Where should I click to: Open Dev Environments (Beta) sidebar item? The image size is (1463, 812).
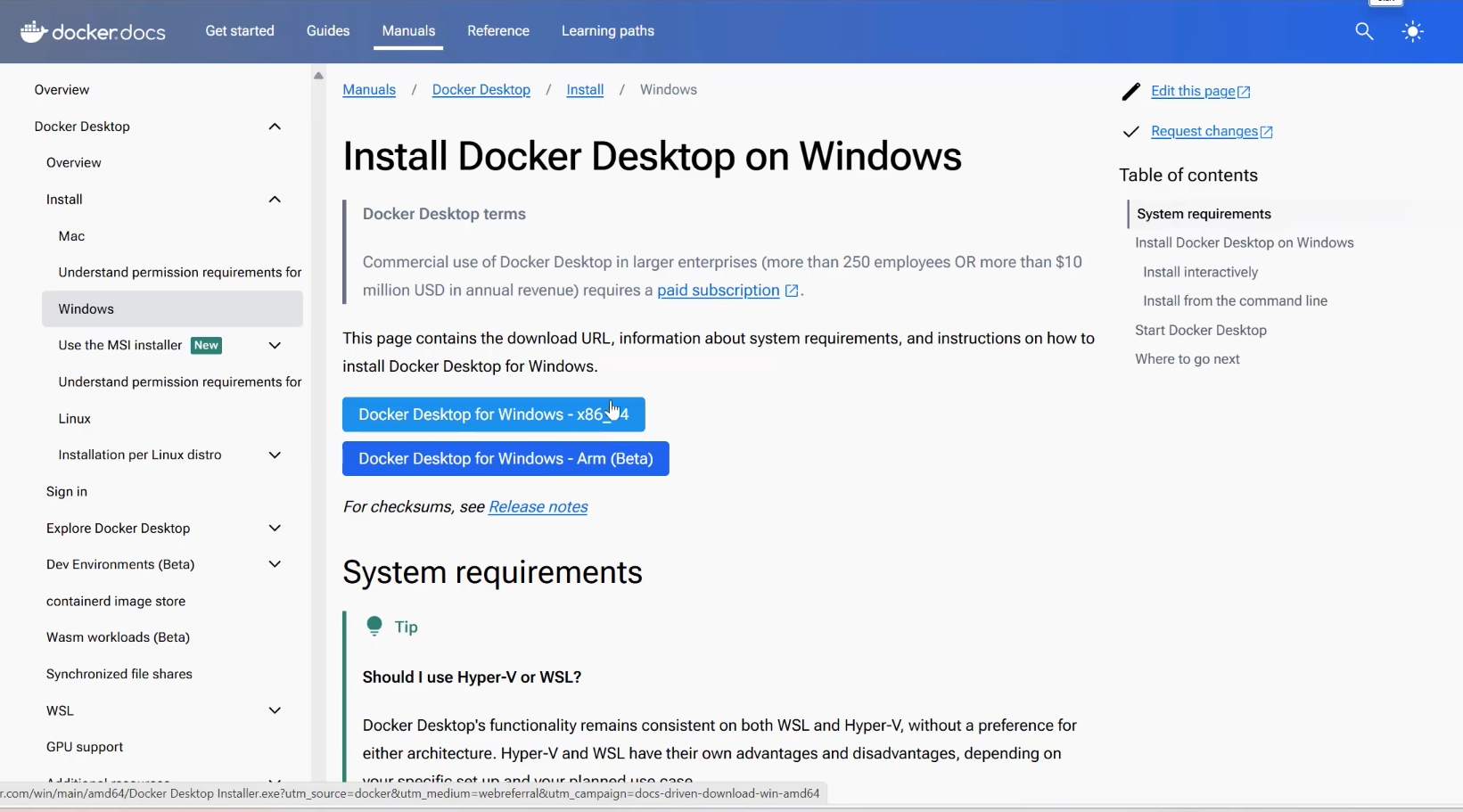120,564
